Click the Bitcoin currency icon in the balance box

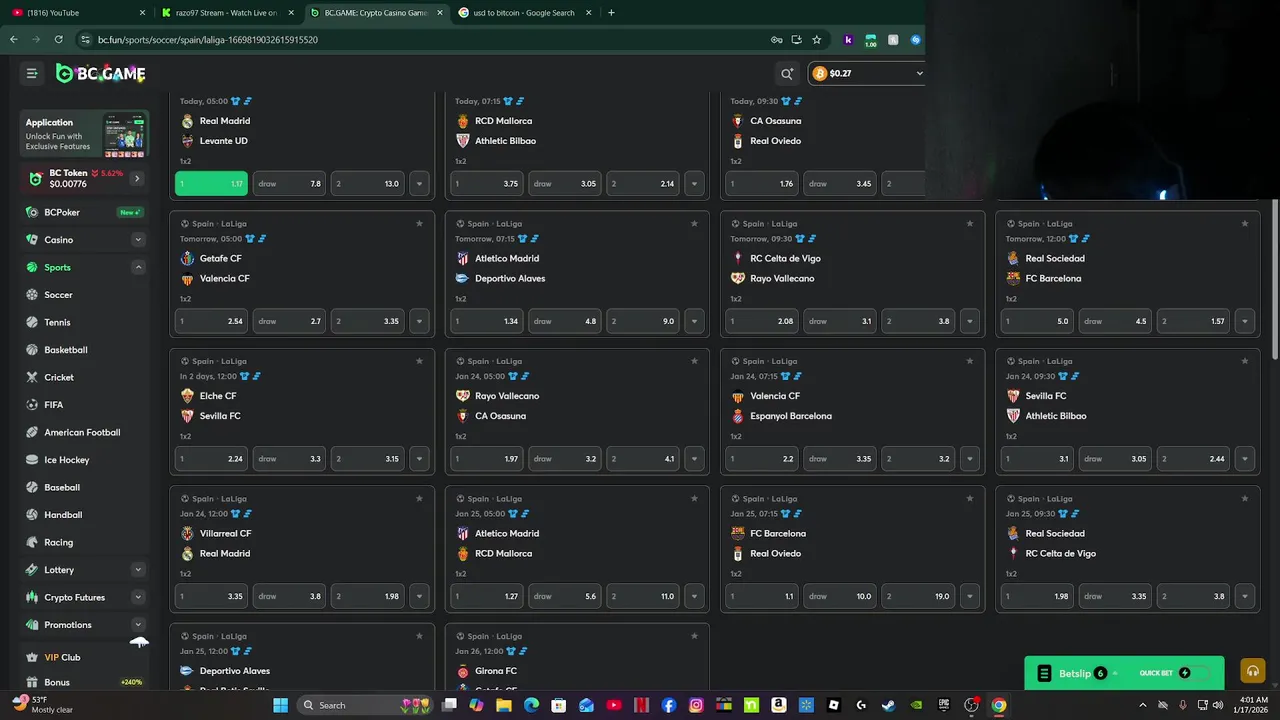819,73
